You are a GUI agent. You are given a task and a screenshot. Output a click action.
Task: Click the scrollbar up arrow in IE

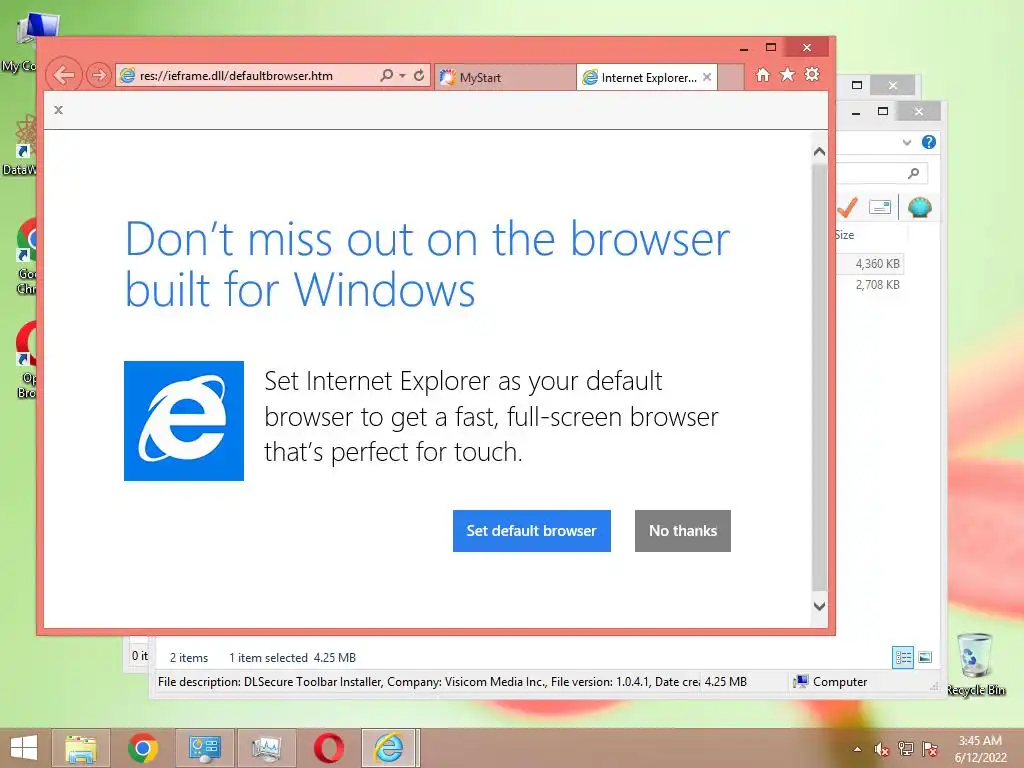point(820,152)
